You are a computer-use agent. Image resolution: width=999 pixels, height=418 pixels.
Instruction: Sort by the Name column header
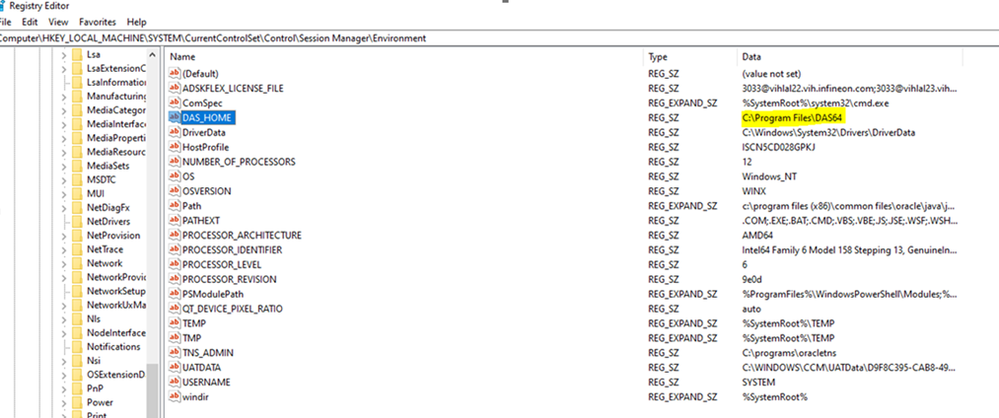(x=182, y=57)
